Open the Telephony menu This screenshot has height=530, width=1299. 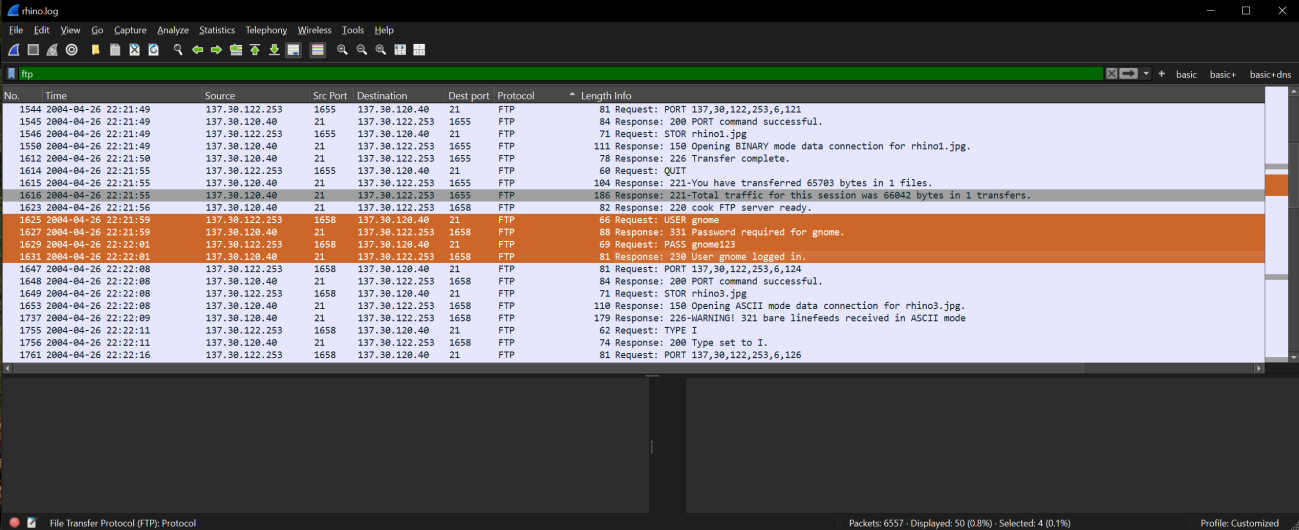266,30
